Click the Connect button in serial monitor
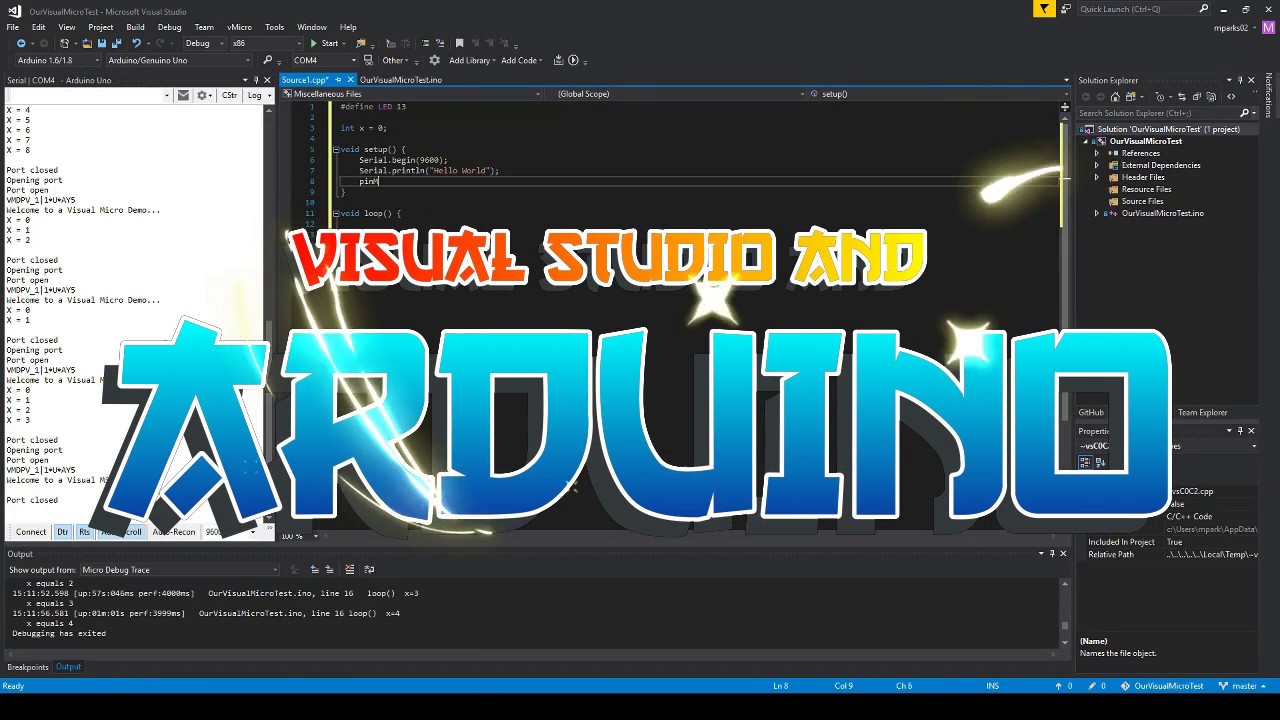The width and height of the screenshot is (1280, 720). tap(30, 532)
